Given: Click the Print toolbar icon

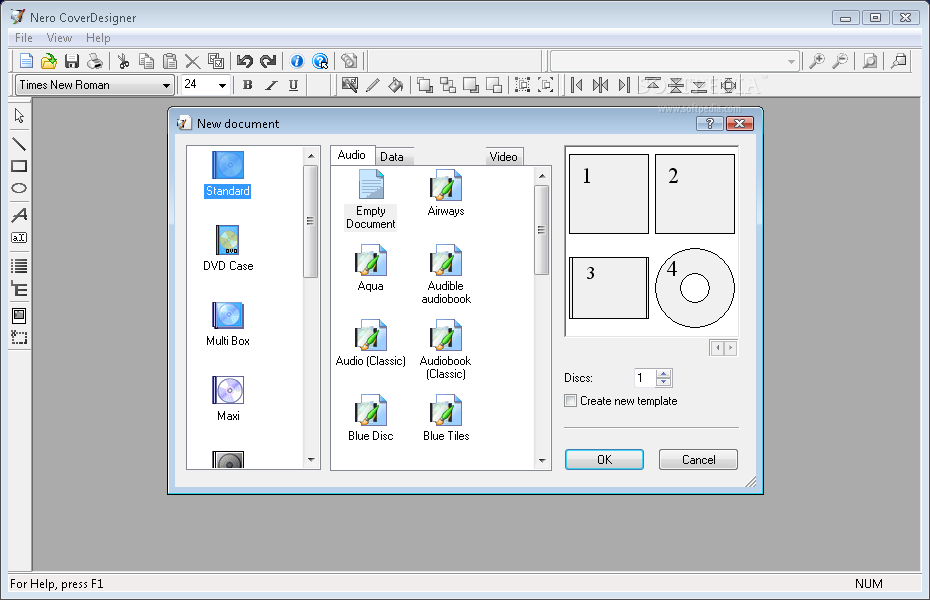Looking at the screenshot, I should (95, 61).
